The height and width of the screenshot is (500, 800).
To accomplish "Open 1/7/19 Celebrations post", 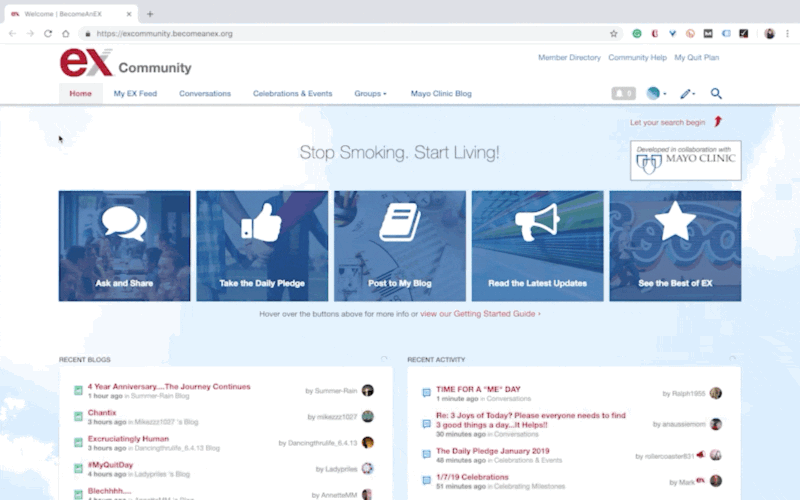I will pyautogui.click(x=472, y=477).
